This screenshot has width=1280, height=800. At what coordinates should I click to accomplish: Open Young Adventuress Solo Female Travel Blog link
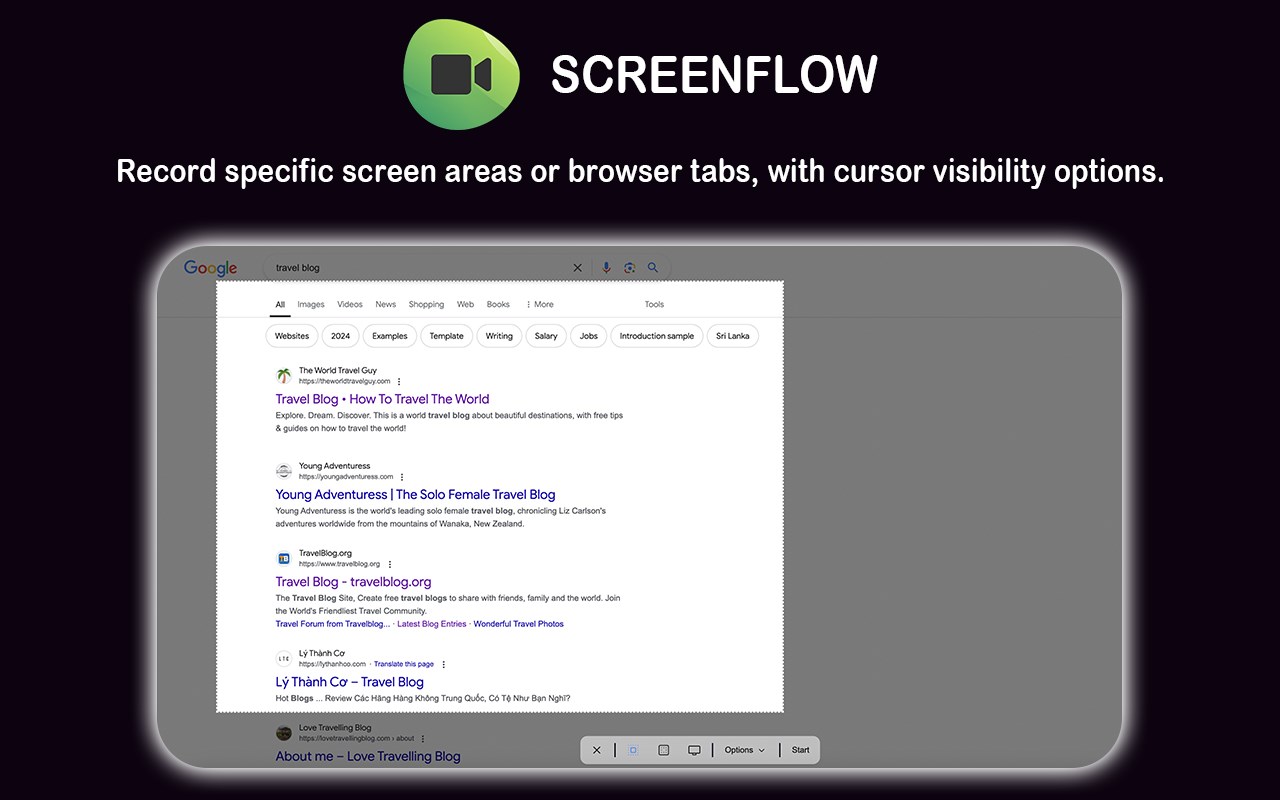[416, 494]
